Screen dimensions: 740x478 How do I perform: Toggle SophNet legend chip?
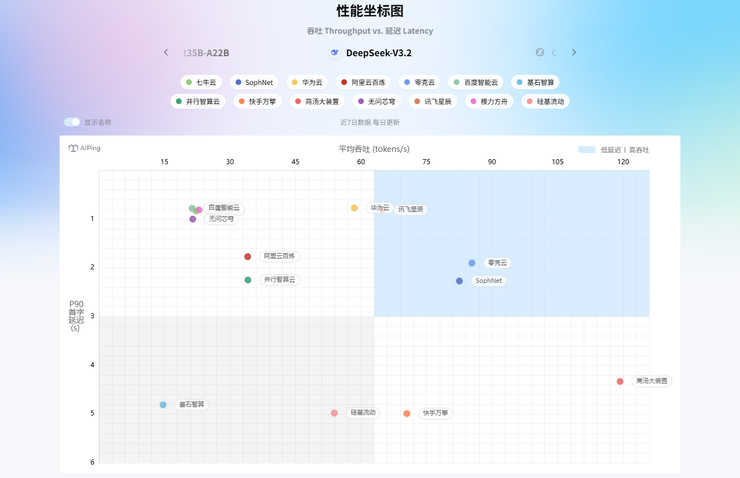[x=254, y=82]
